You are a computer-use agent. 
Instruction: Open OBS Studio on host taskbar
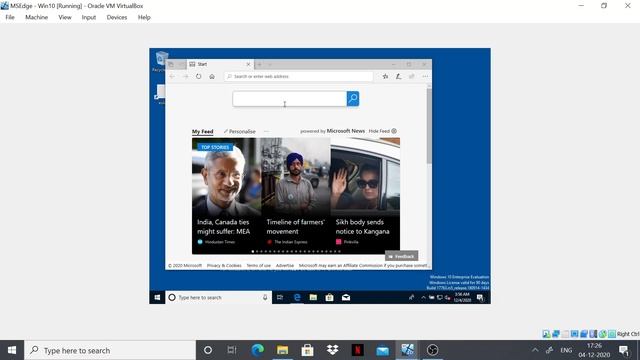[x=432, y=350]
